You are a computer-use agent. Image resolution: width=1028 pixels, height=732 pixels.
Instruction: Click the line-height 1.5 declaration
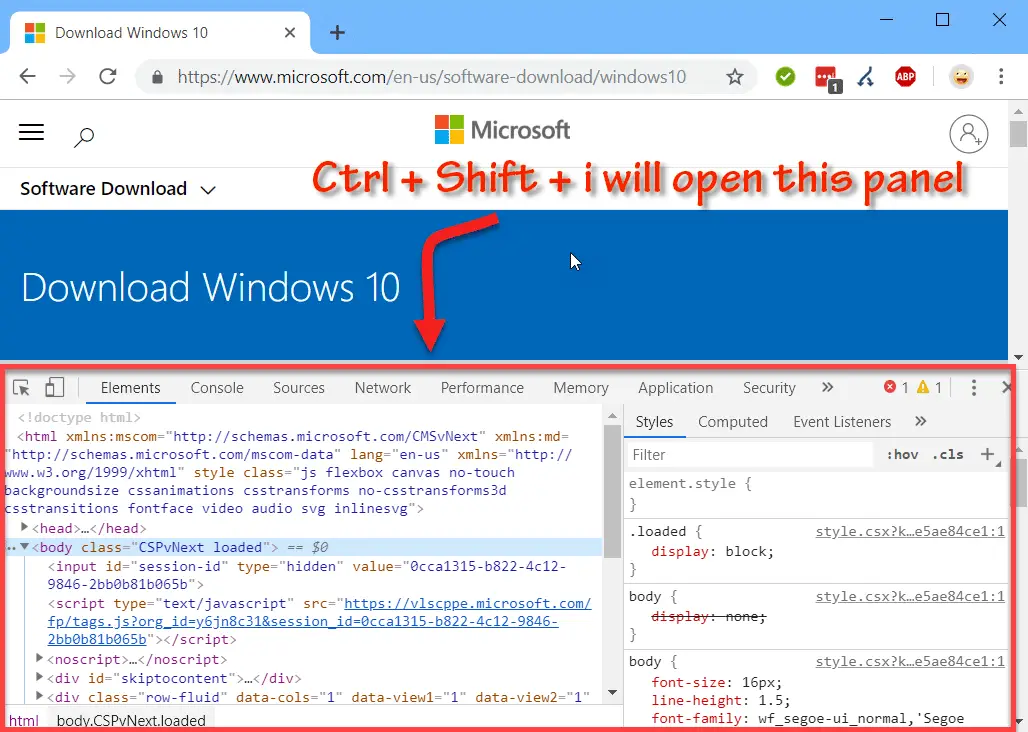(721, 701)
